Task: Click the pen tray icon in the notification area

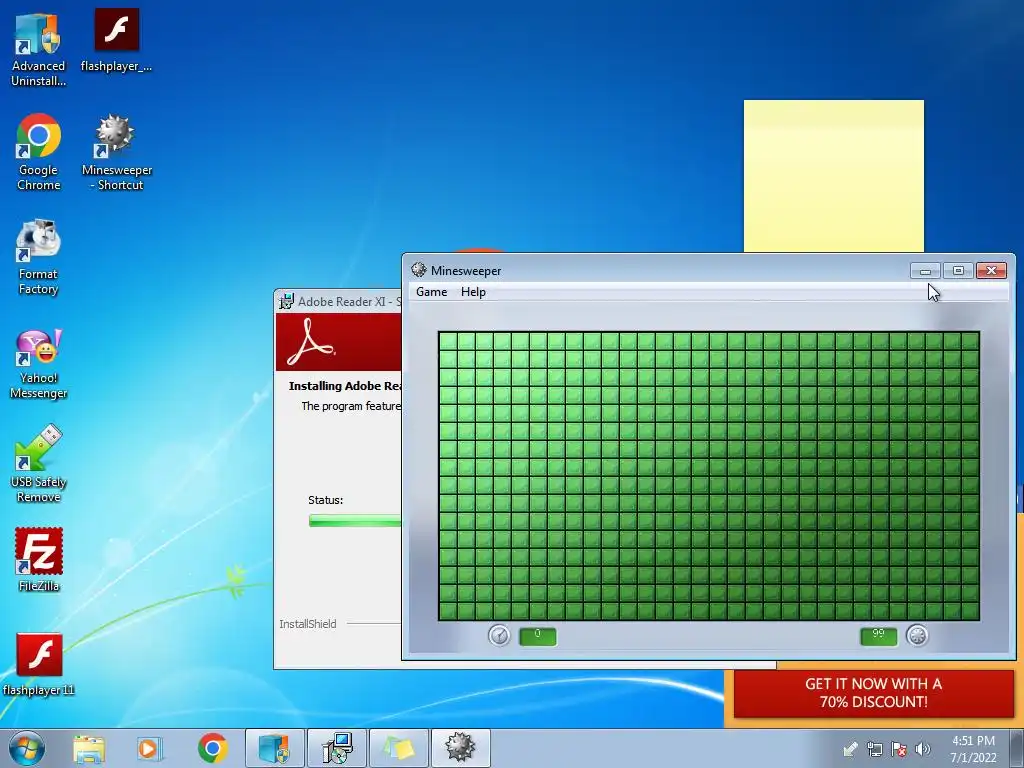Action: (x=850, y=749)
